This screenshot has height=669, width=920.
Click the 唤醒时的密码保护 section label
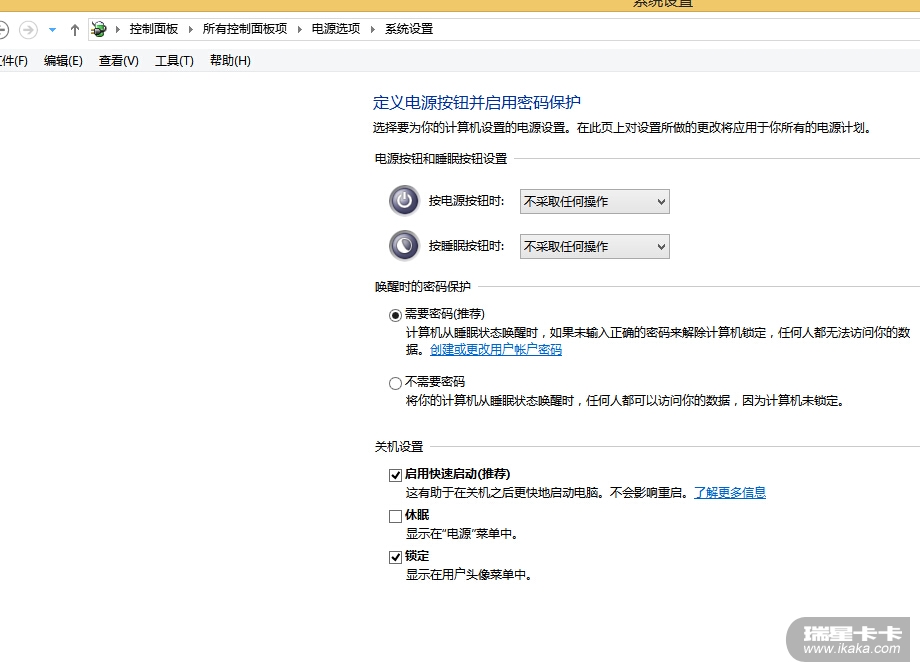(422, 286)
